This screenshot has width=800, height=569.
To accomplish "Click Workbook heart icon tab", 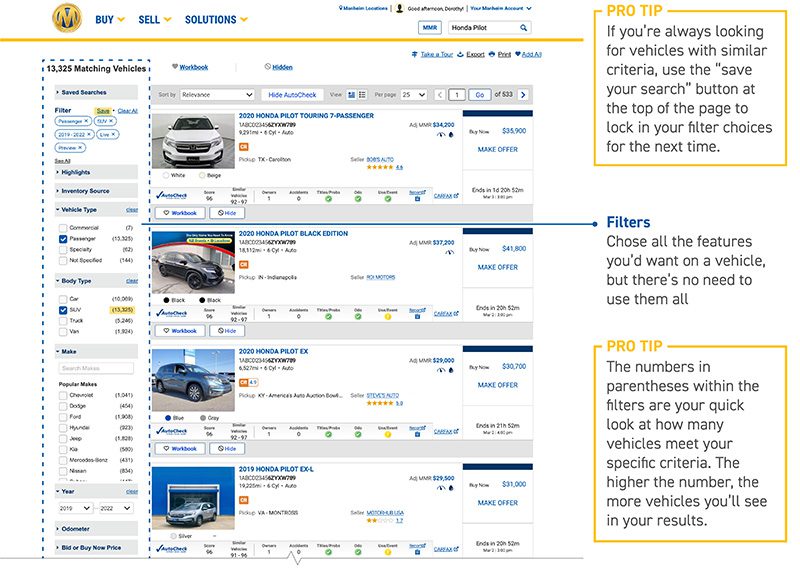I will (x=174, y=66).
